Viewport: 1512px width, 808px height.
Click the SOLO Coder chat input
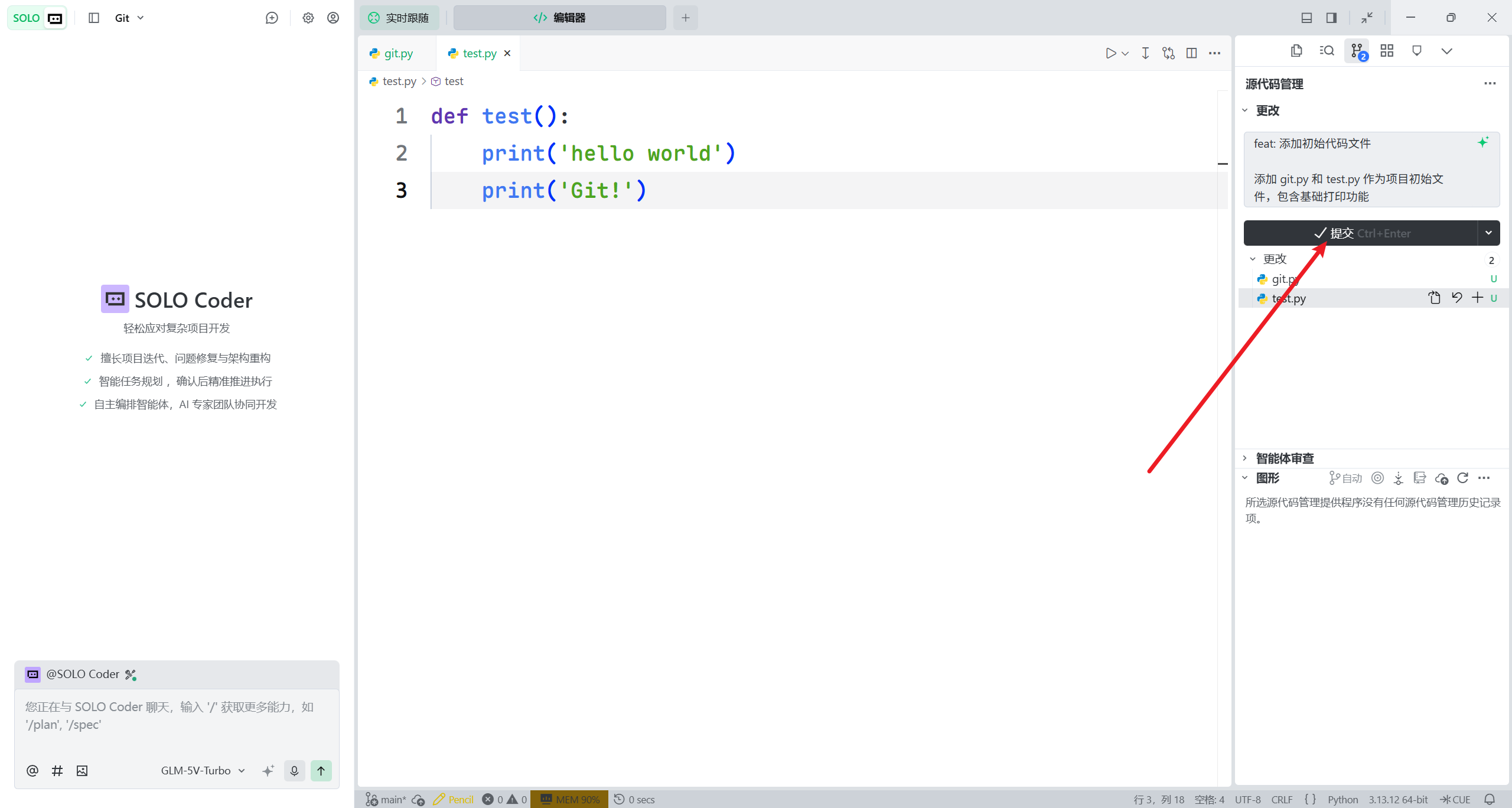click(x=177, y=716)
